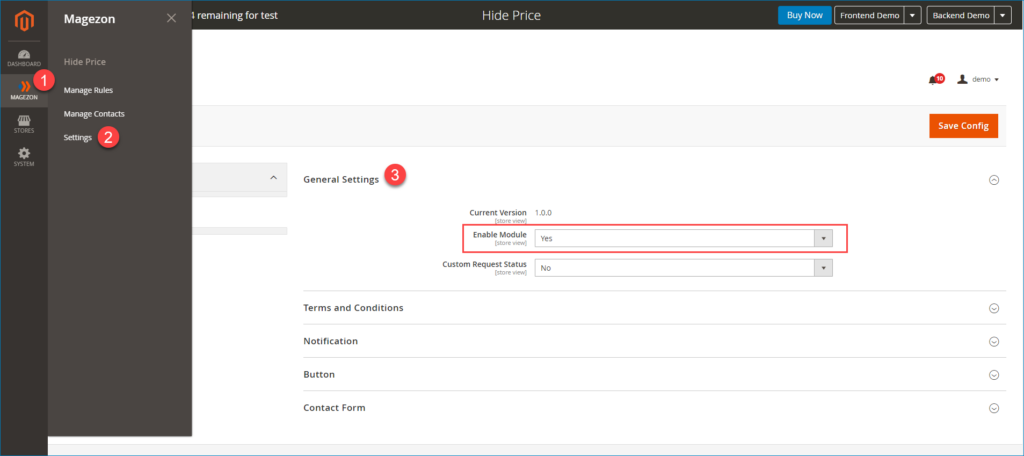Select Manage Rules menu item
1024x456 pixels.
88,90
